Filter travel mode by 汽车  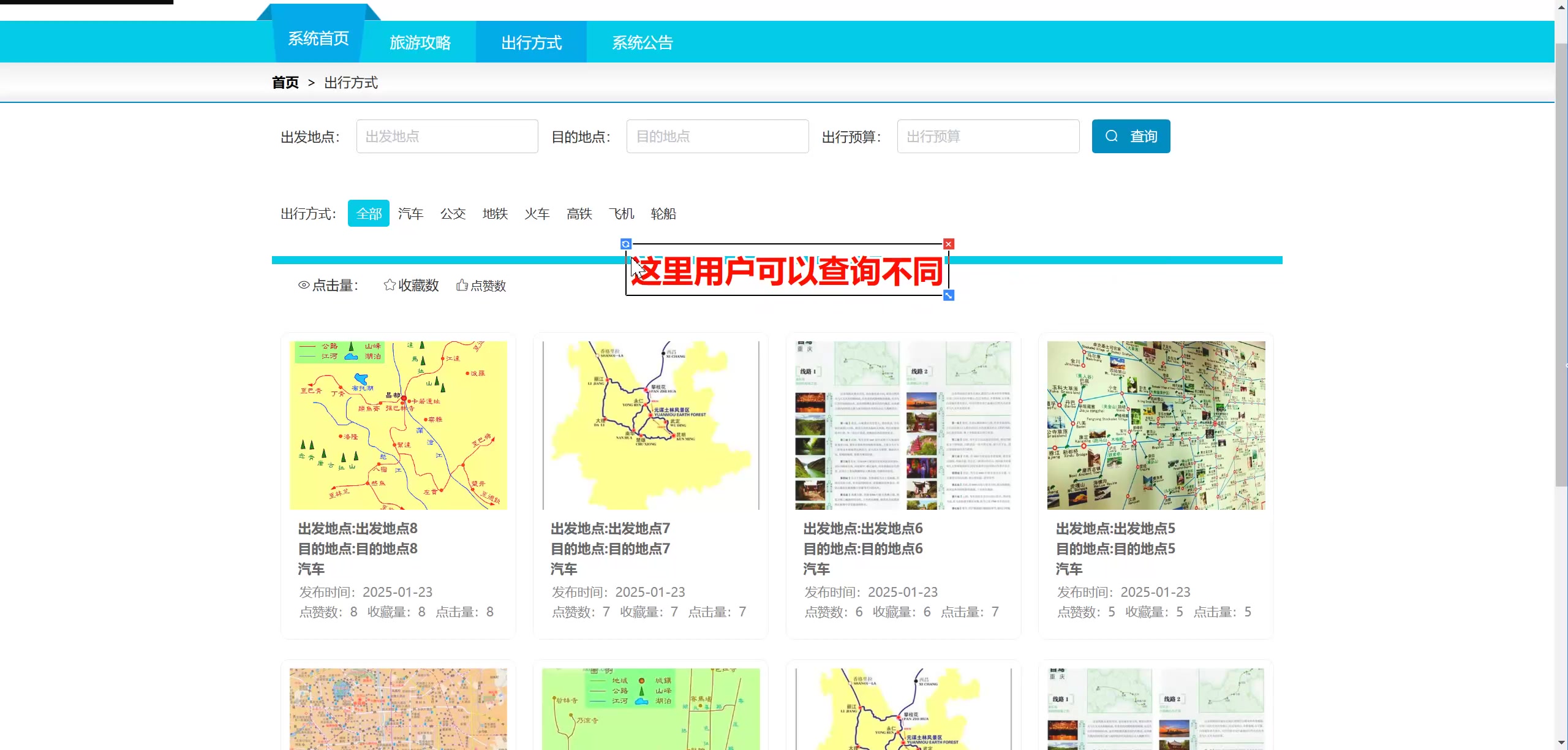click(411, 213)
